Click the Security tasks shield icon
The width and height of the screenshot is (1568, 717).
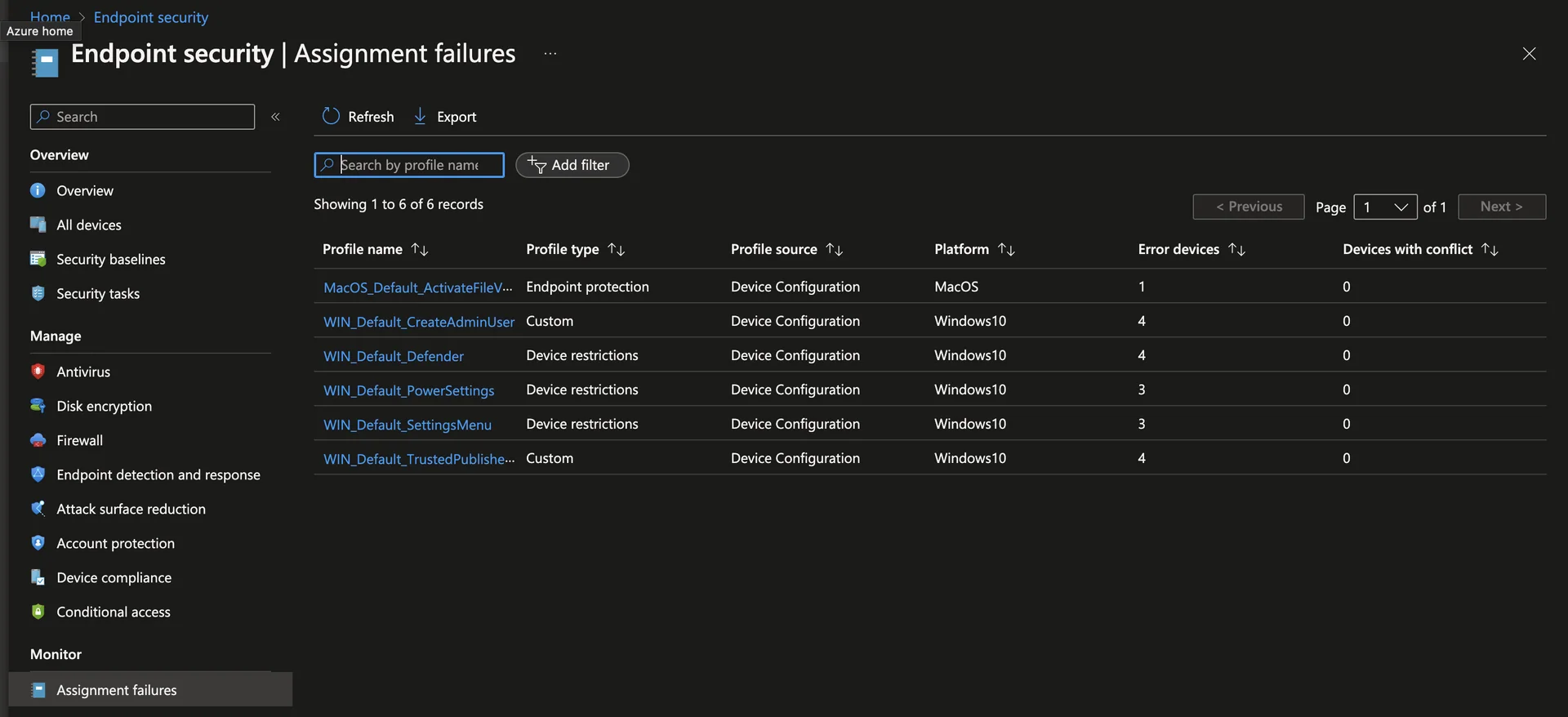point(38,293)
